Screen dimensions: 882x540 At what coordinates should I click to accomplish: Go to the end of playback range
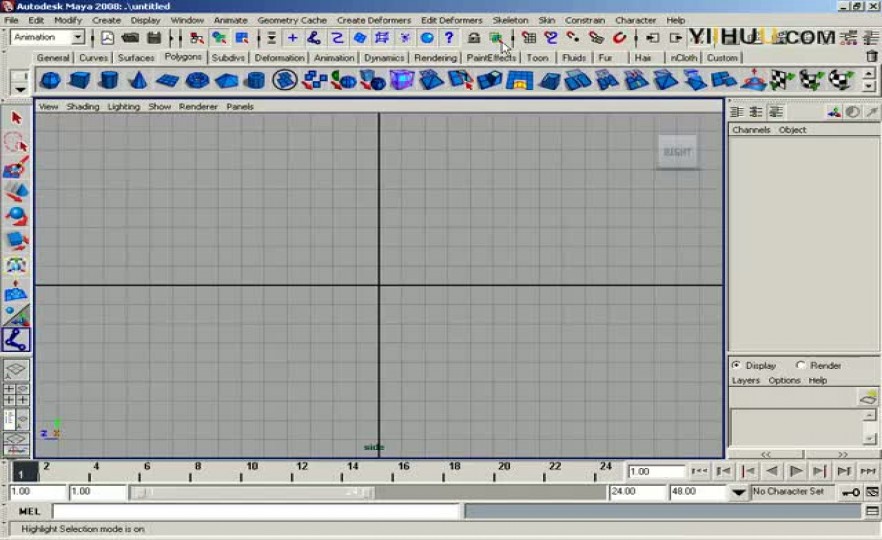868,471
